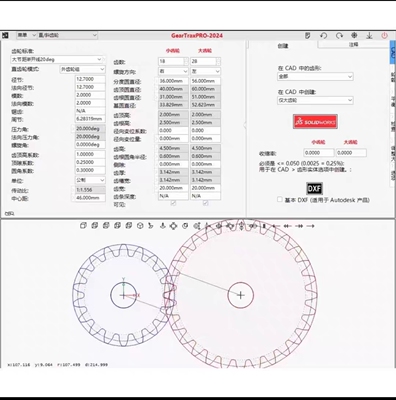Click the redo arrow icon in the title bar
396x400 pixels.
pyautogui.click(x=339, y=35)
